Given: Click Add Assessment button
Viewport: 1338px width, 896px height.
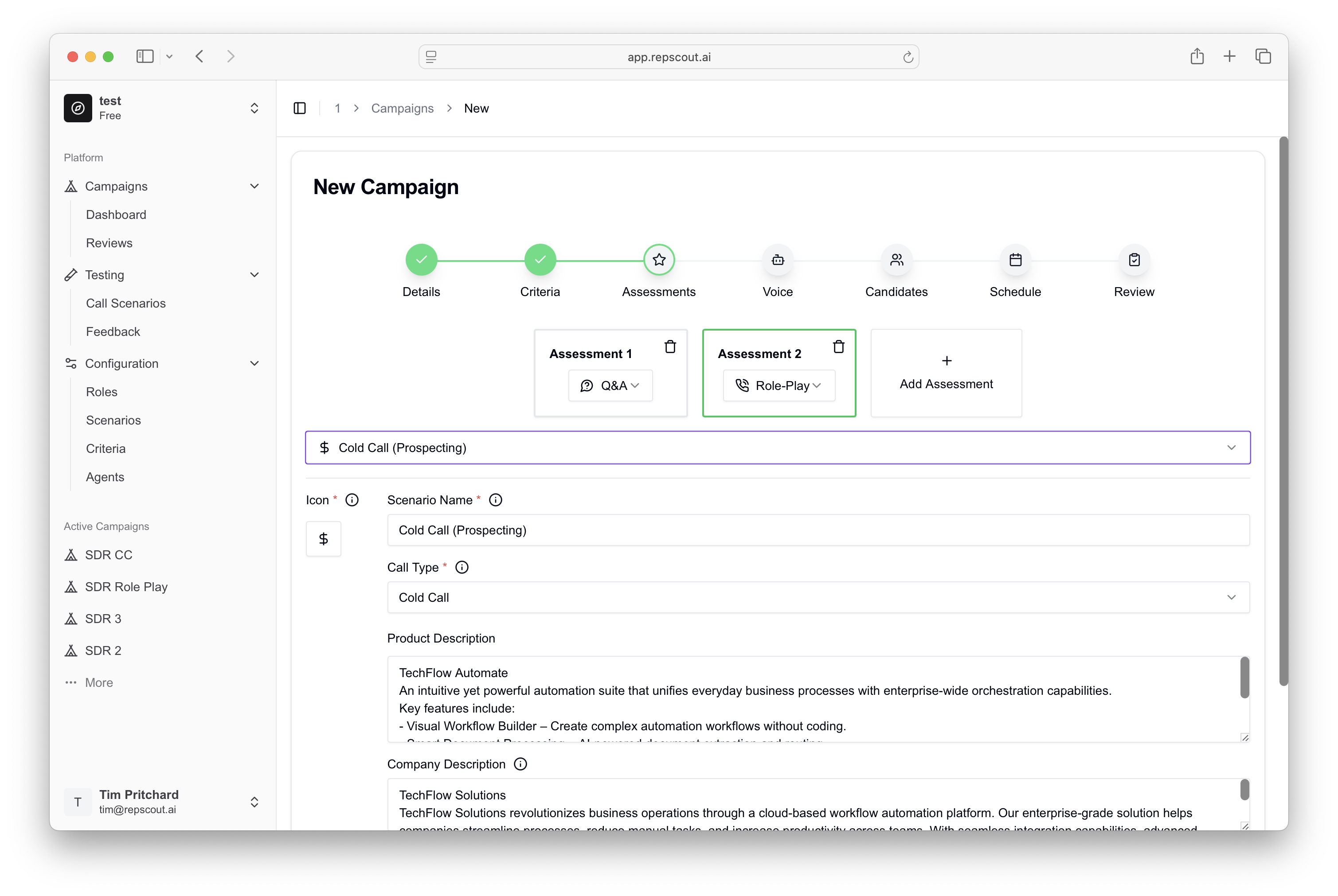Looking at the screenshot, I should coord(946,373).
